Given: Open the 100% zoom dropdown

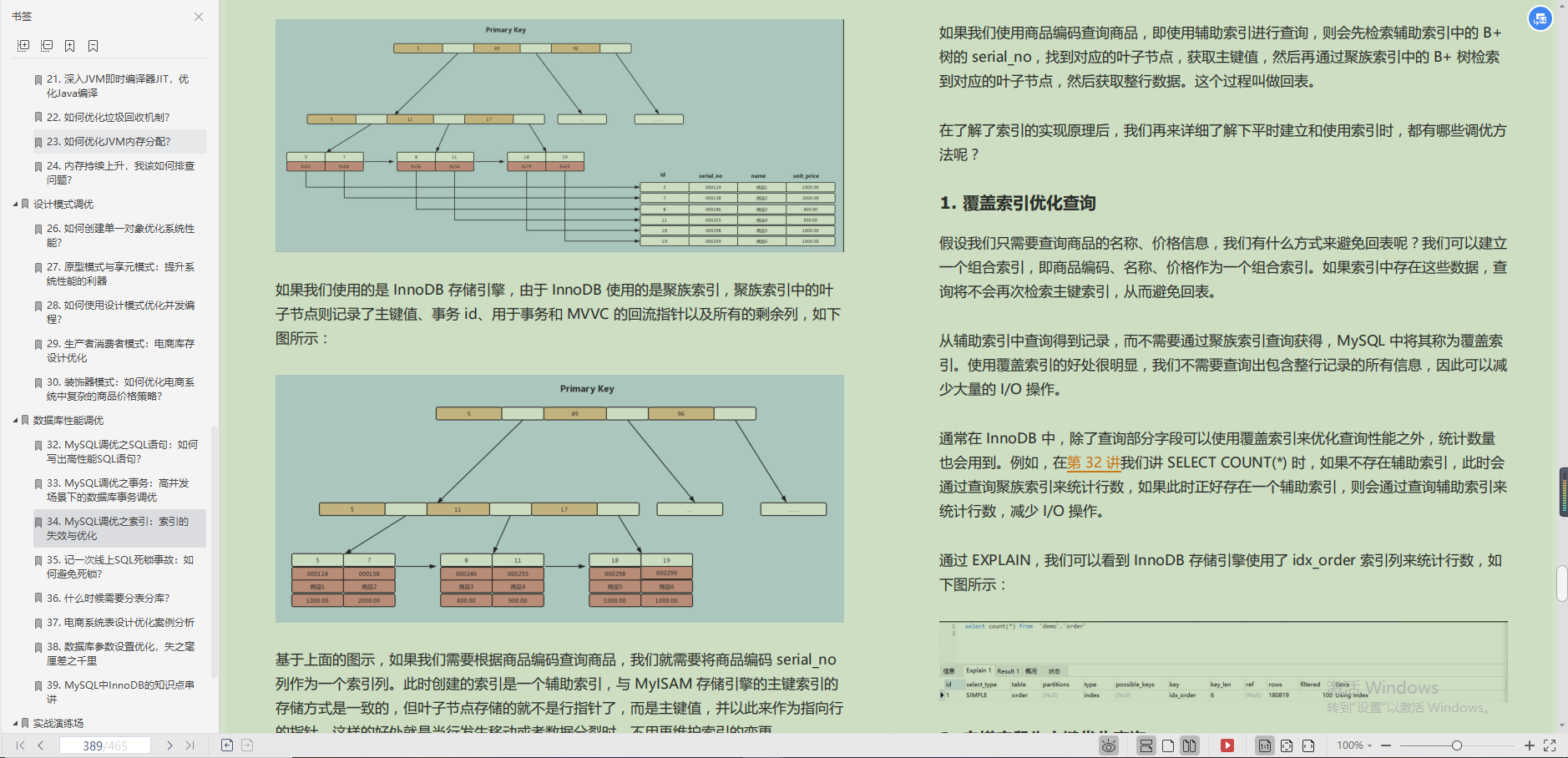Looking at the screenshot, I should 1354,745.
